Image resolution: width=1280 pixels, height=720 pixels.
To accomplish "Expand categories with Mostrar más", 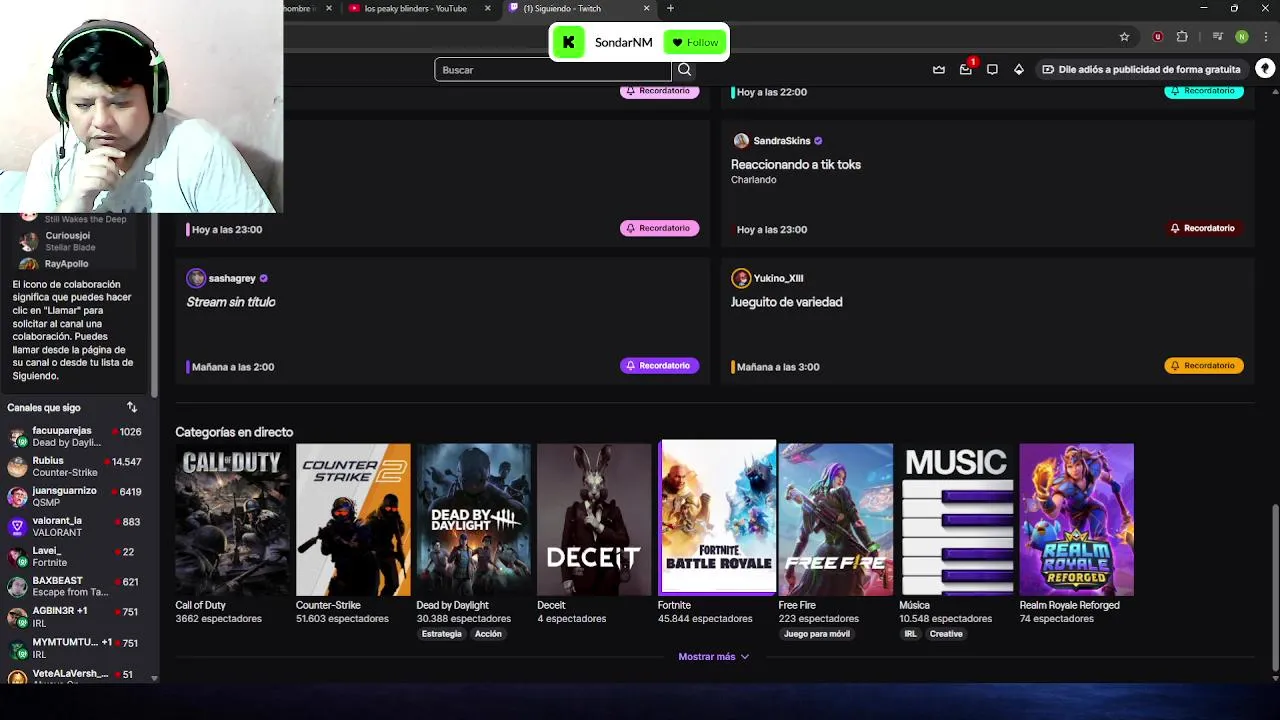I will click(713, 656).
